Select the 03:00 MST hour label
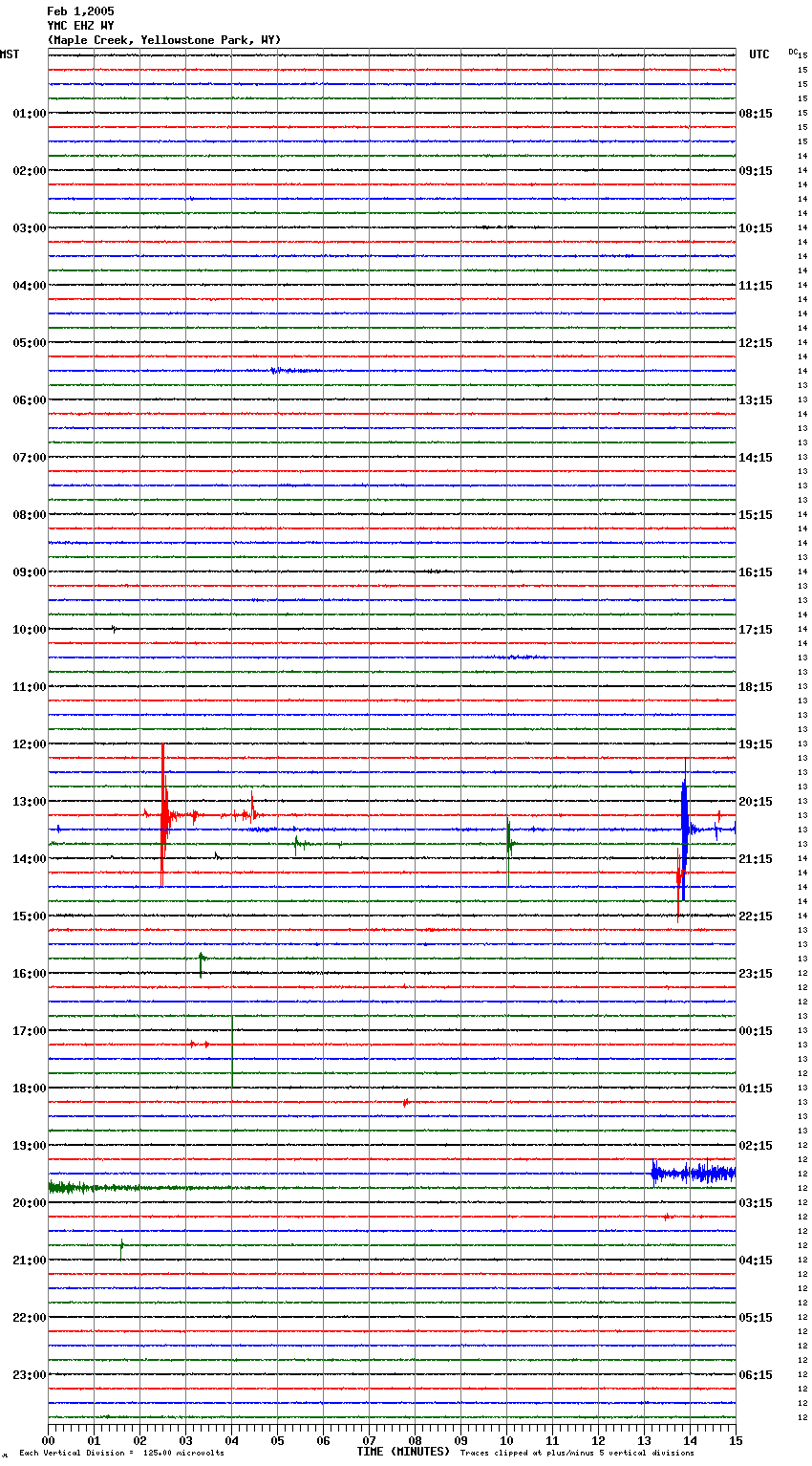The width and height of the screenshot is (812, 1466). pos(30,228)
